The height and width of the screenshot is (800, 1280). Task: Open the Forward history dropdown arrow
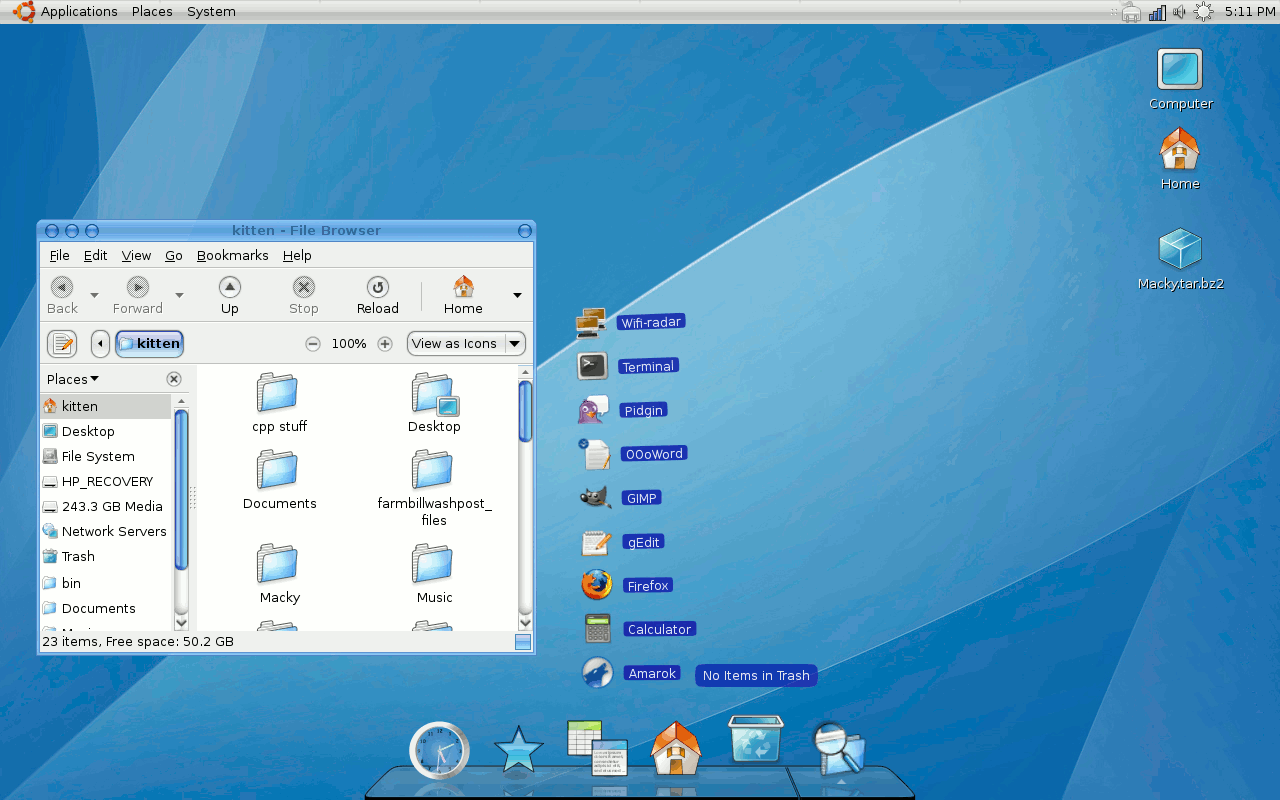coord(180,296)
